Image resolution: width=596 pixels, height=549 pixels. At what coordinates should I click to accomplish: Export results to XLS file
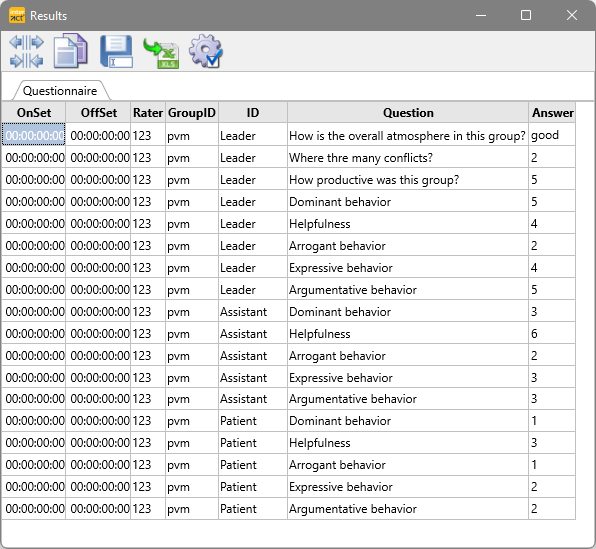[x=161, y=54]
